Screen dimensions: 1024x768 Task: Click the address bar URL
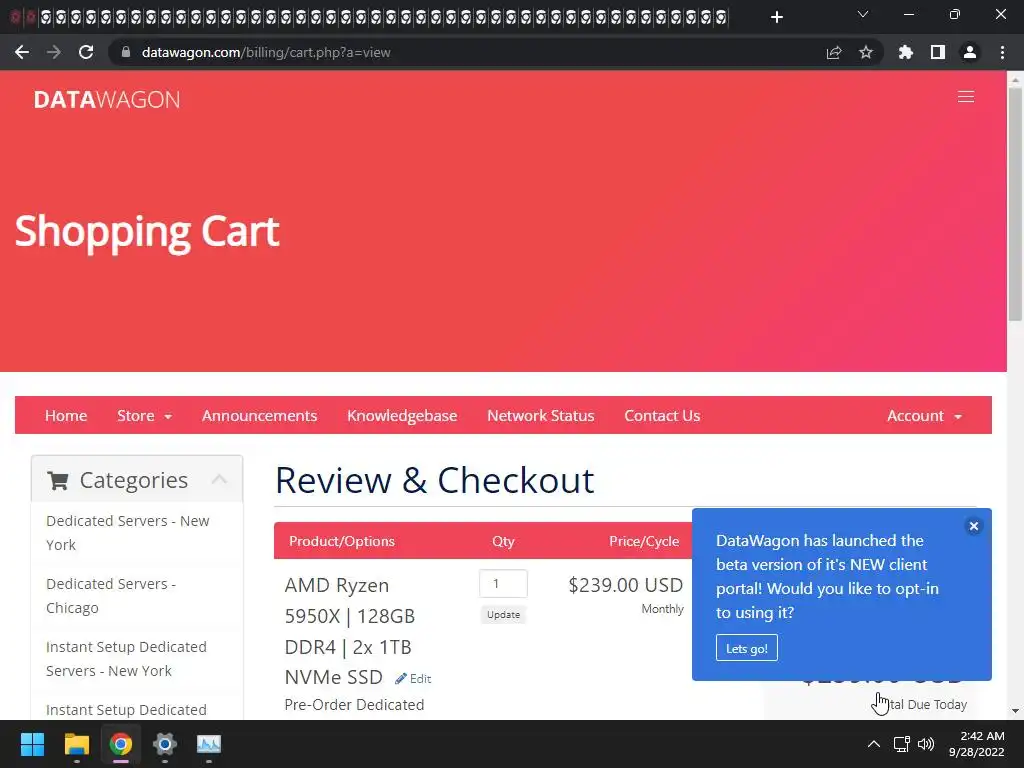[266, 52]
